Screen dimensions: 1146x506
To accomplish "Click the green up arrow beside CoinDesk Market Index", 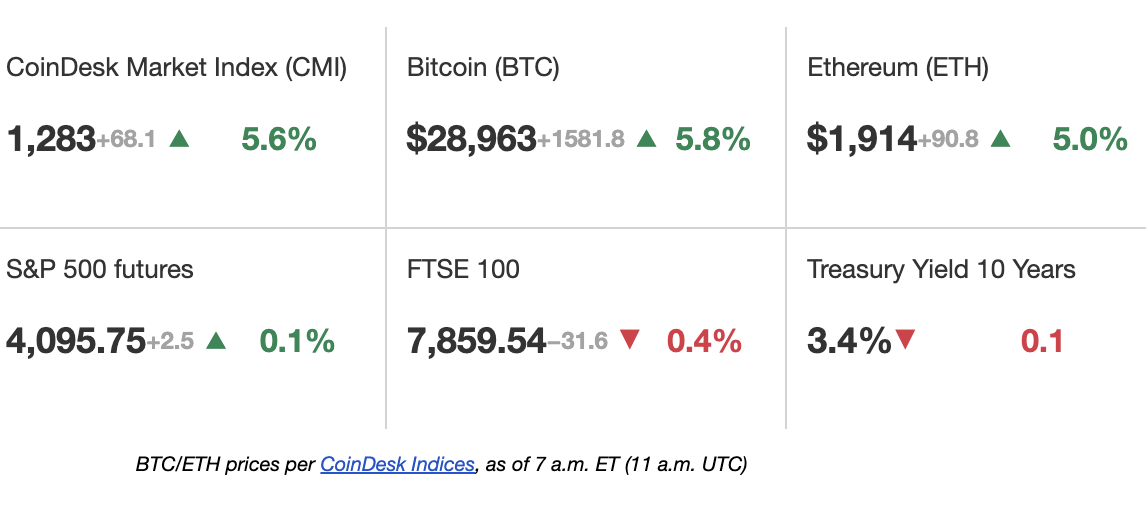I will point(180,139).
